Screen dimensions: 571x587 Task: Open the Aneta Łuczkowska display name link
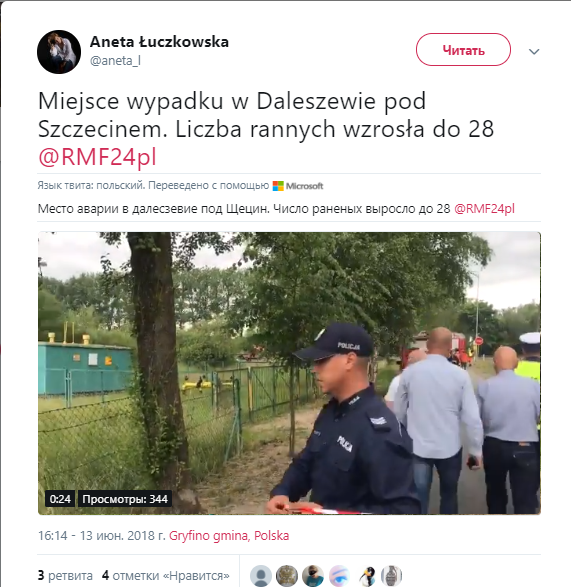tap(159, 42)
